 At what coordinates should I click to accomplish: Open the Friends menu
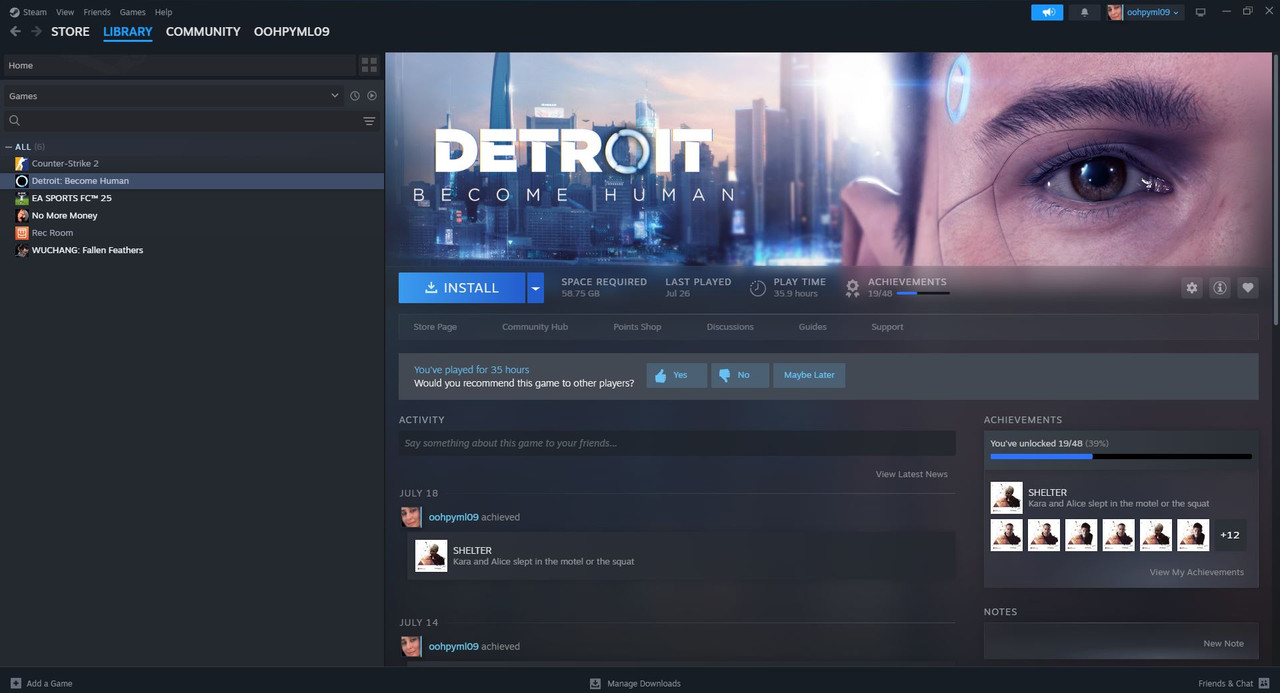point(97,12)
